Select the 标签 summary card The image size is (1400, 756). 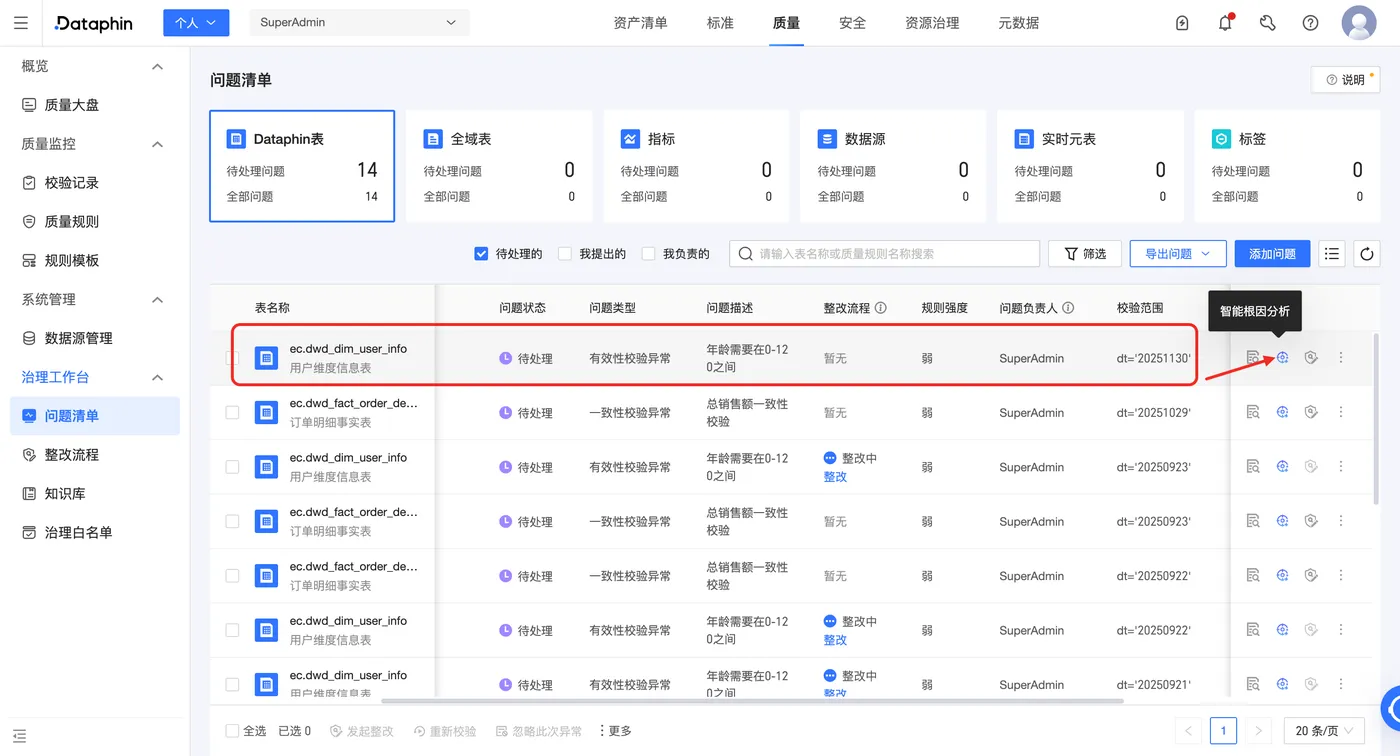point(1287,166)
